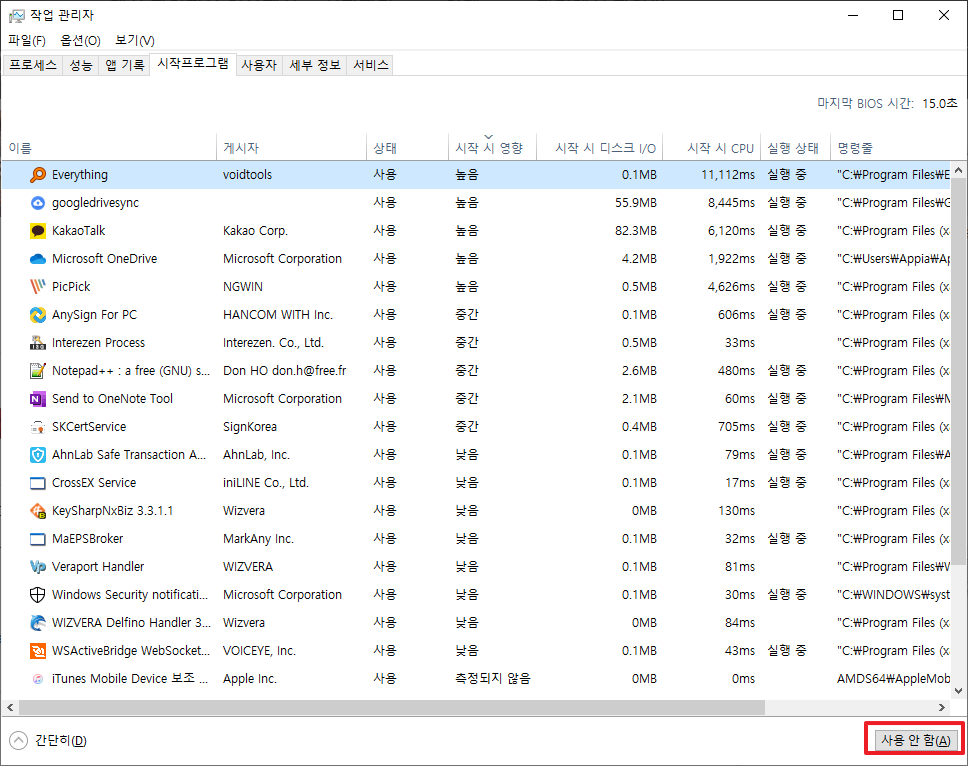This screenshot has width=968, height=766.
Task: Click the horizontal scrollbar right arrow
Action: point(942,707)
